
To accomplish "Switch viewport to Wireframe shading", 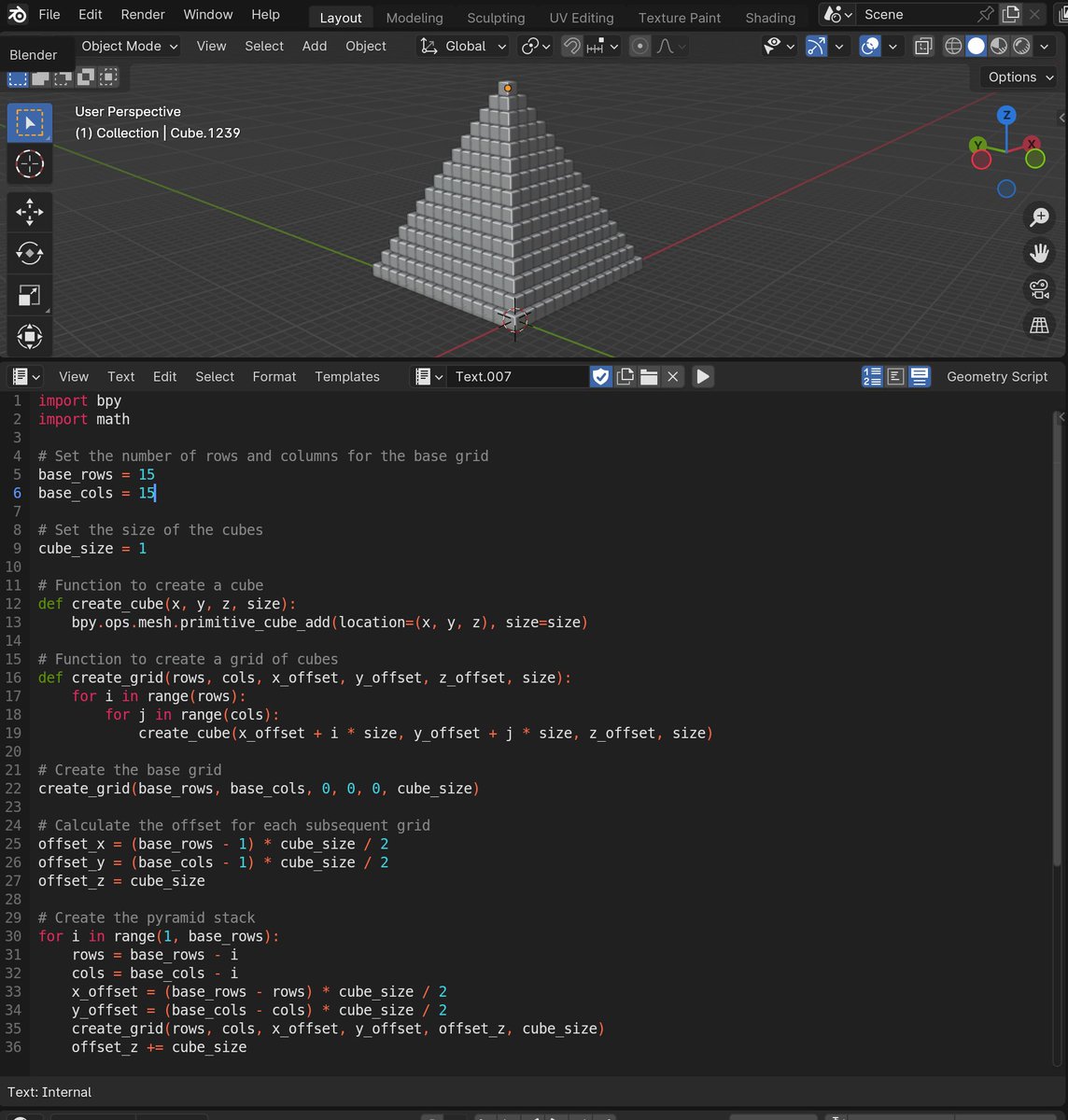I will 951,45.
